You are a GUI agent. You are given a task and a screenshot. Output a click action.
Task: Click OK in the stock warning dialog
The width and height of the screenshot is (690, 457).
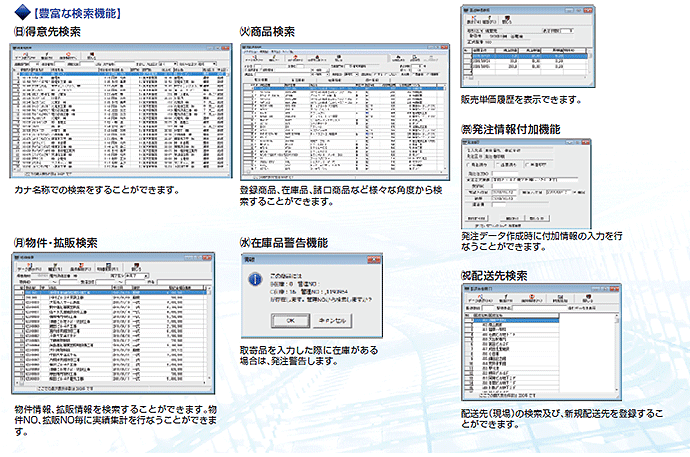click(x=290, y=321)
